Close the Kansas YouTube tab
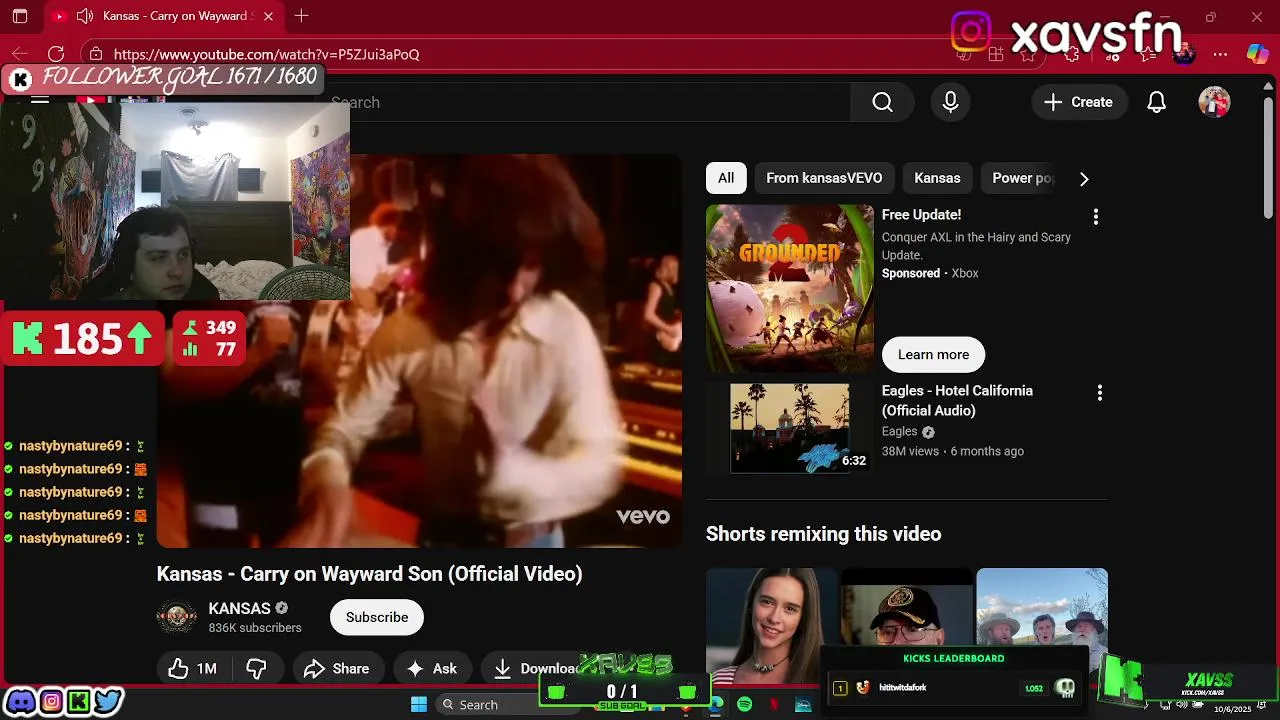 pos(268,16)
